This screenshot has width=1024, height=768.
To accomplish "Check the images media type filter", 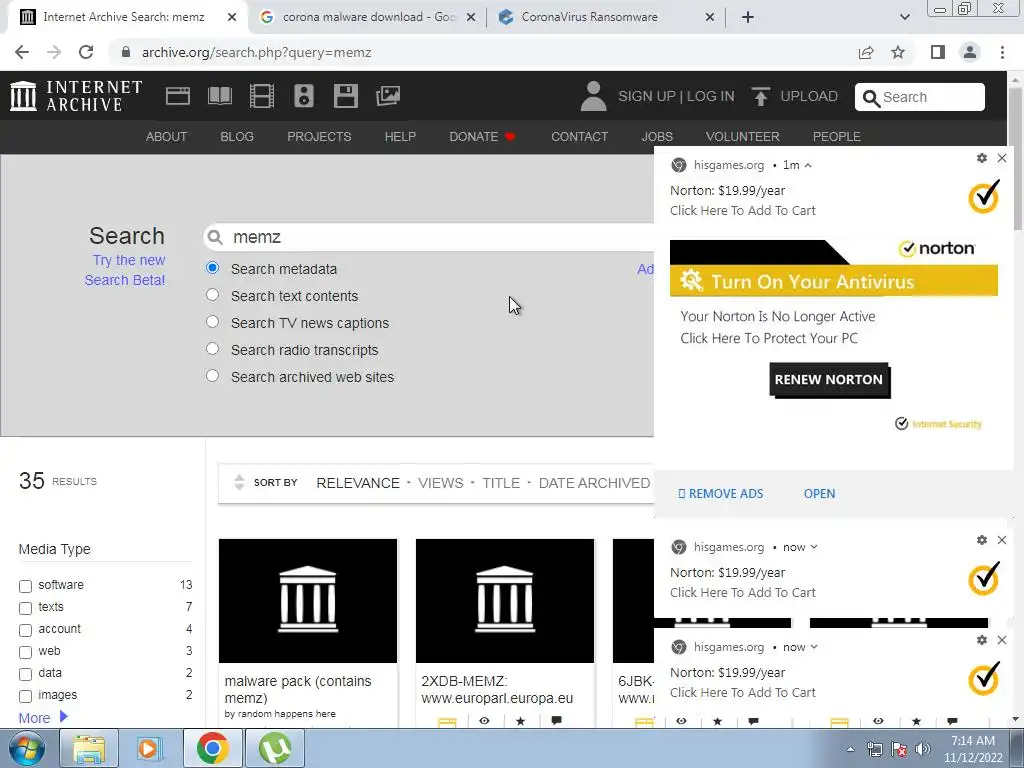I will [25, 696].
